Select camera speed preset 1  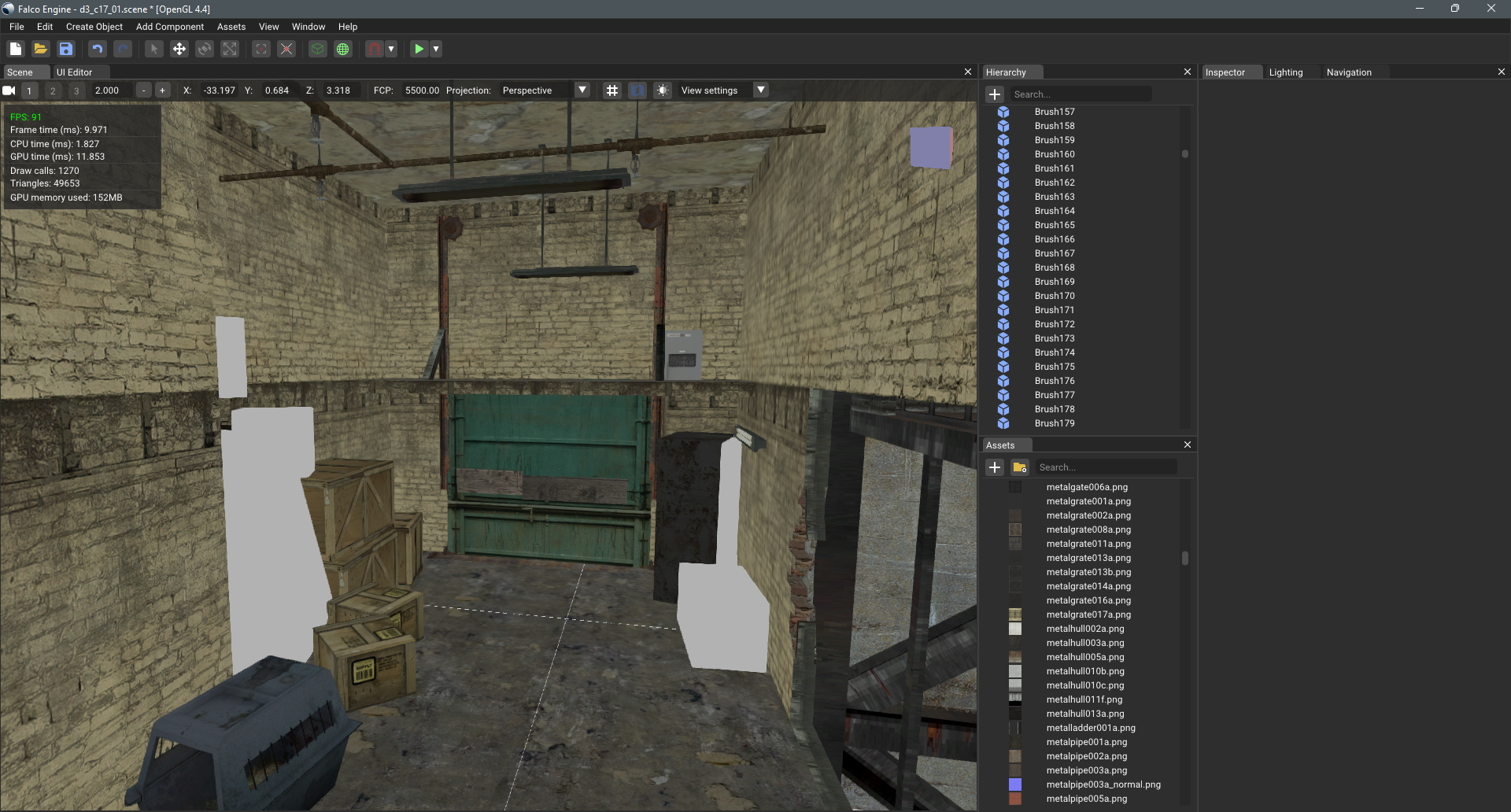point(30,90)
